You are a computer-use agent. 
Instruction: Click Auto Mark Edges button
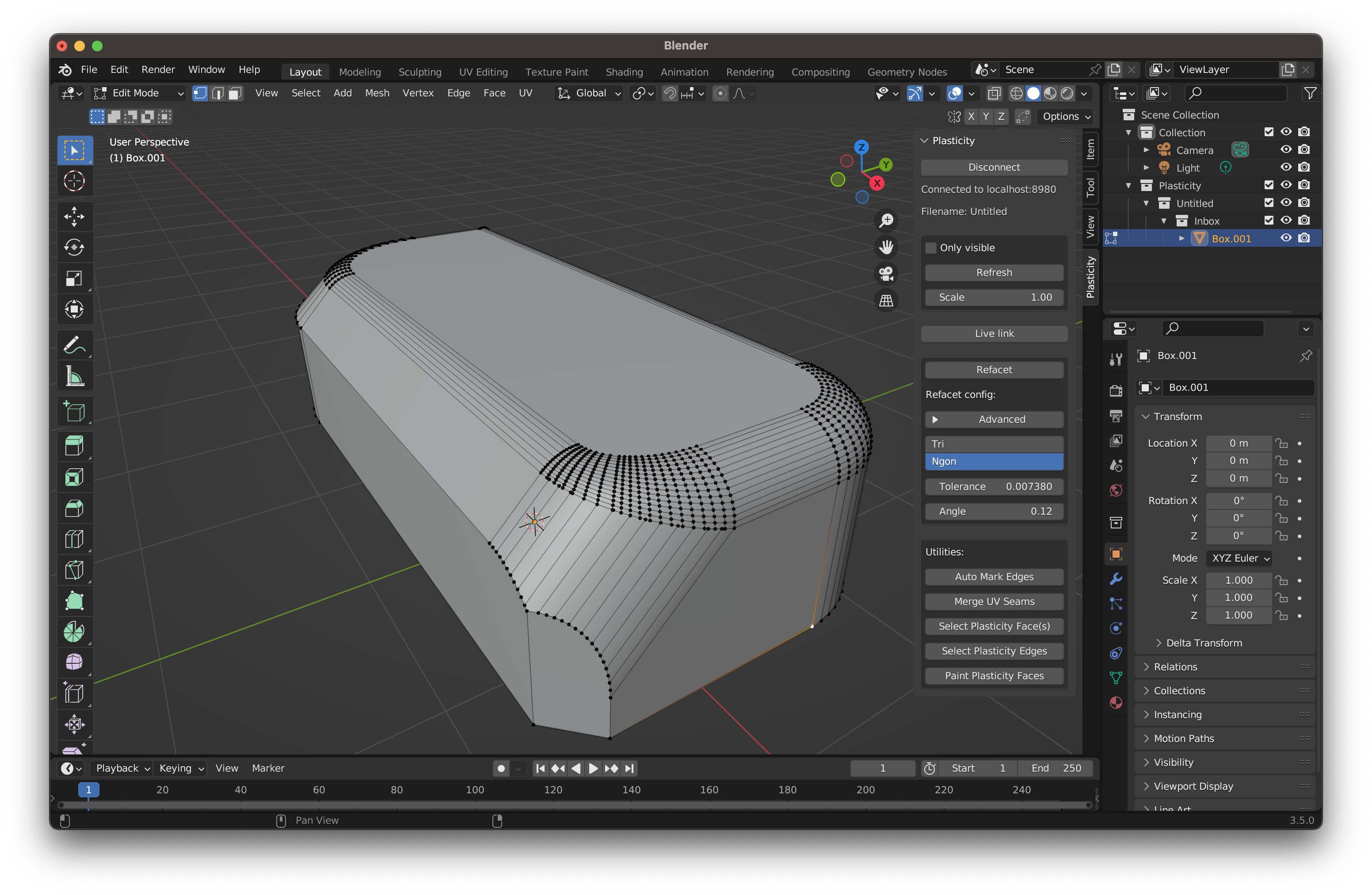pyautogui.click(x=994, y=577)
